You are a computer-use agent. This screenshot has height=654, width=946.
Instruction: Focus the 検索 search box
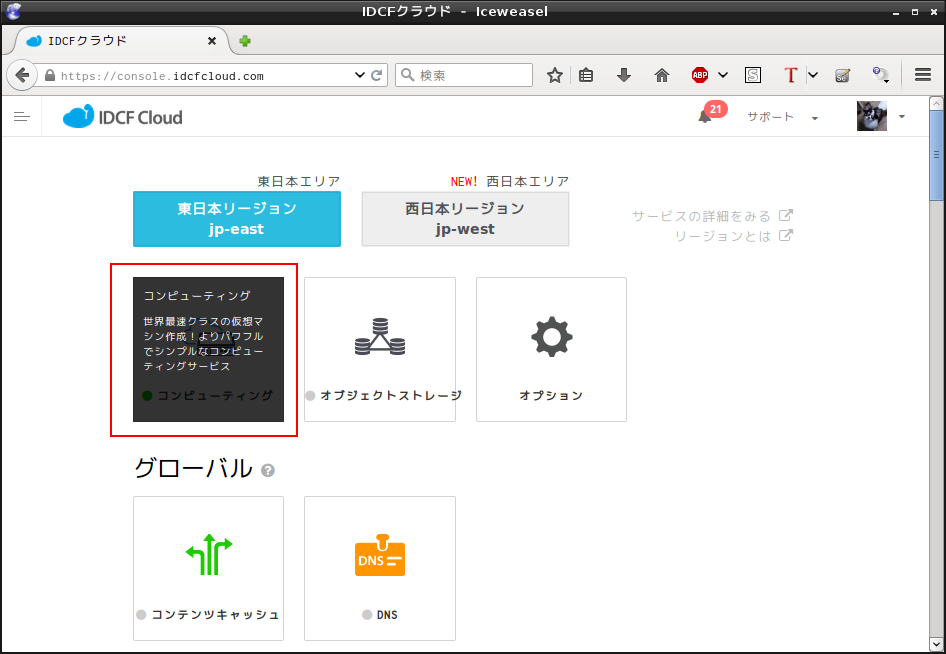click(464, 75)
